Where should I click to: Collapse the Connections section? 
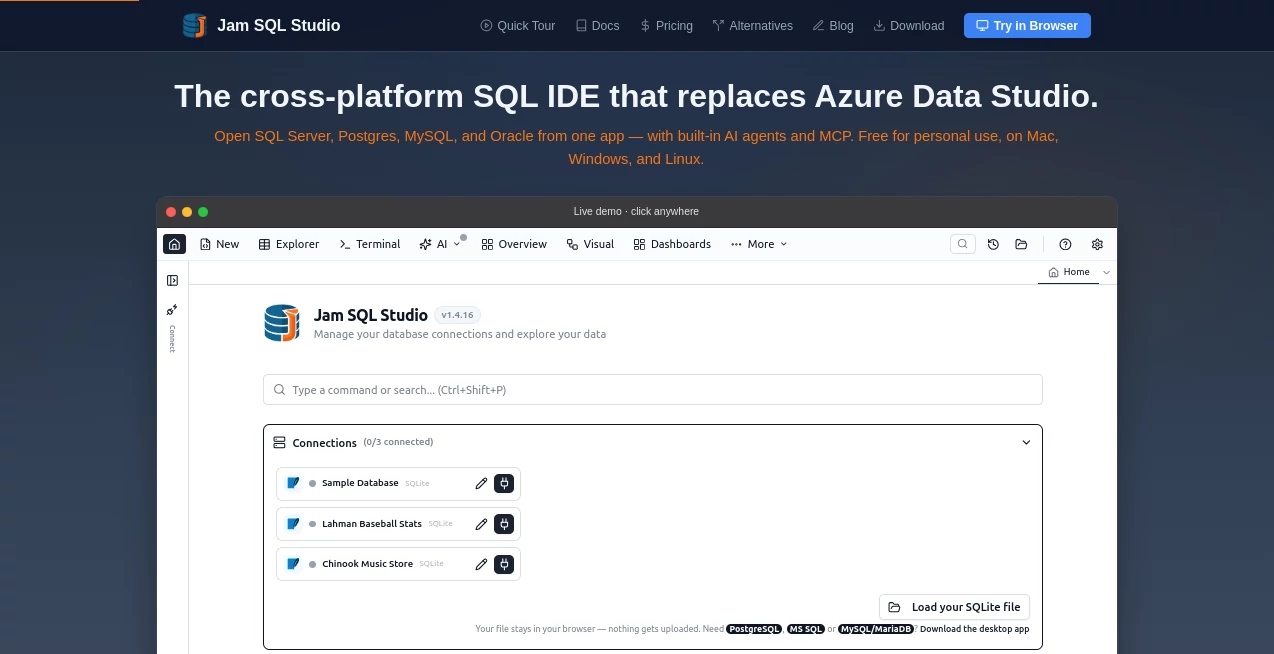(1026, 442)
